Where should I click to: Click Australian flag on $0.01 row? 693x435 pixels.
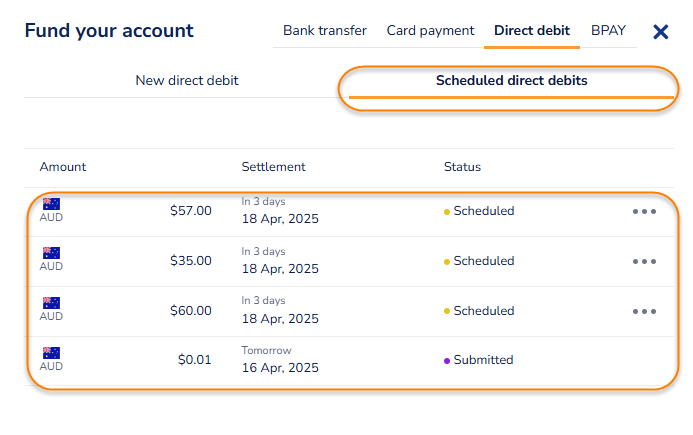tap(51, 353)
